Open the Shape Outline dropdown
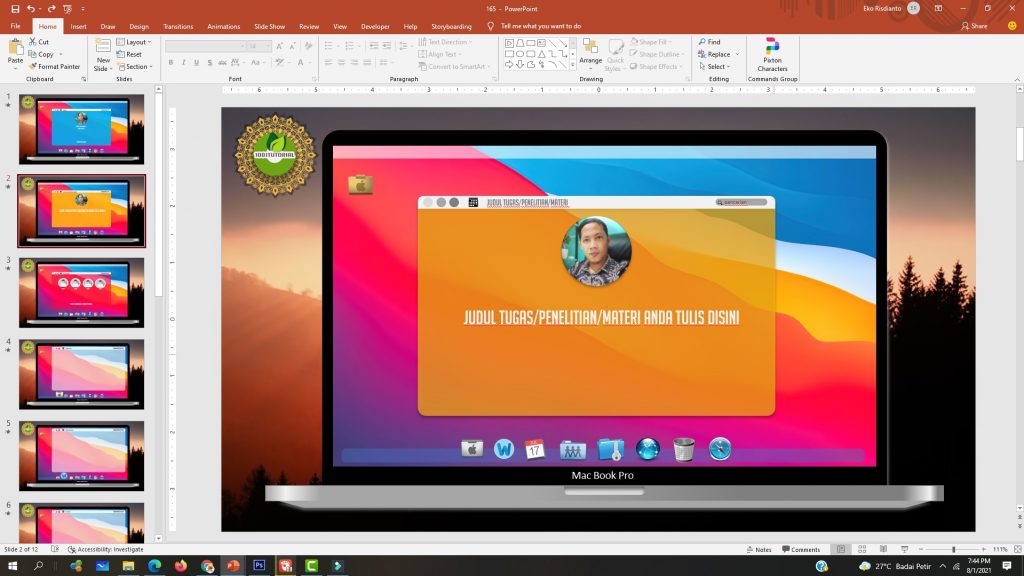Screen dimensions: 1024x576 click(657, 54)
